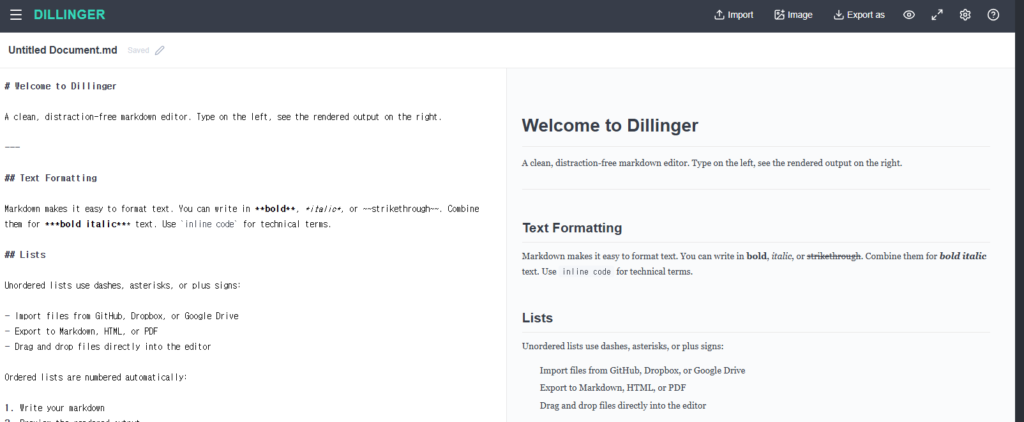
Task: Click '- Export to Markdown, HTML, or PDF' editor line
Action: pos(81,331)
